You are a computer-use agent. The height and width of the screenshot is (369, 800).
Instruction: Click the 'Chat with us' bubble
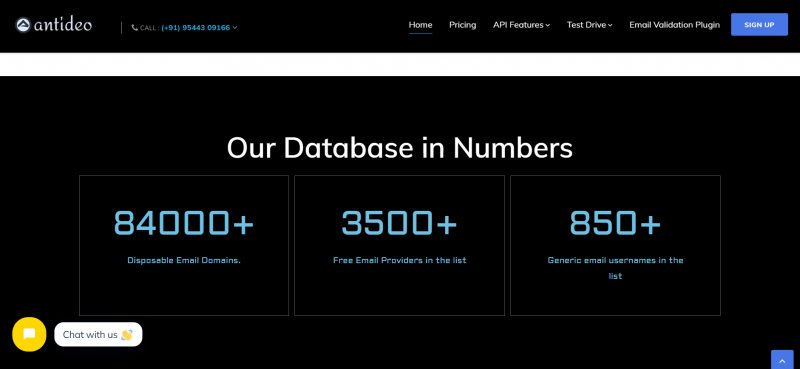[98, 334]
